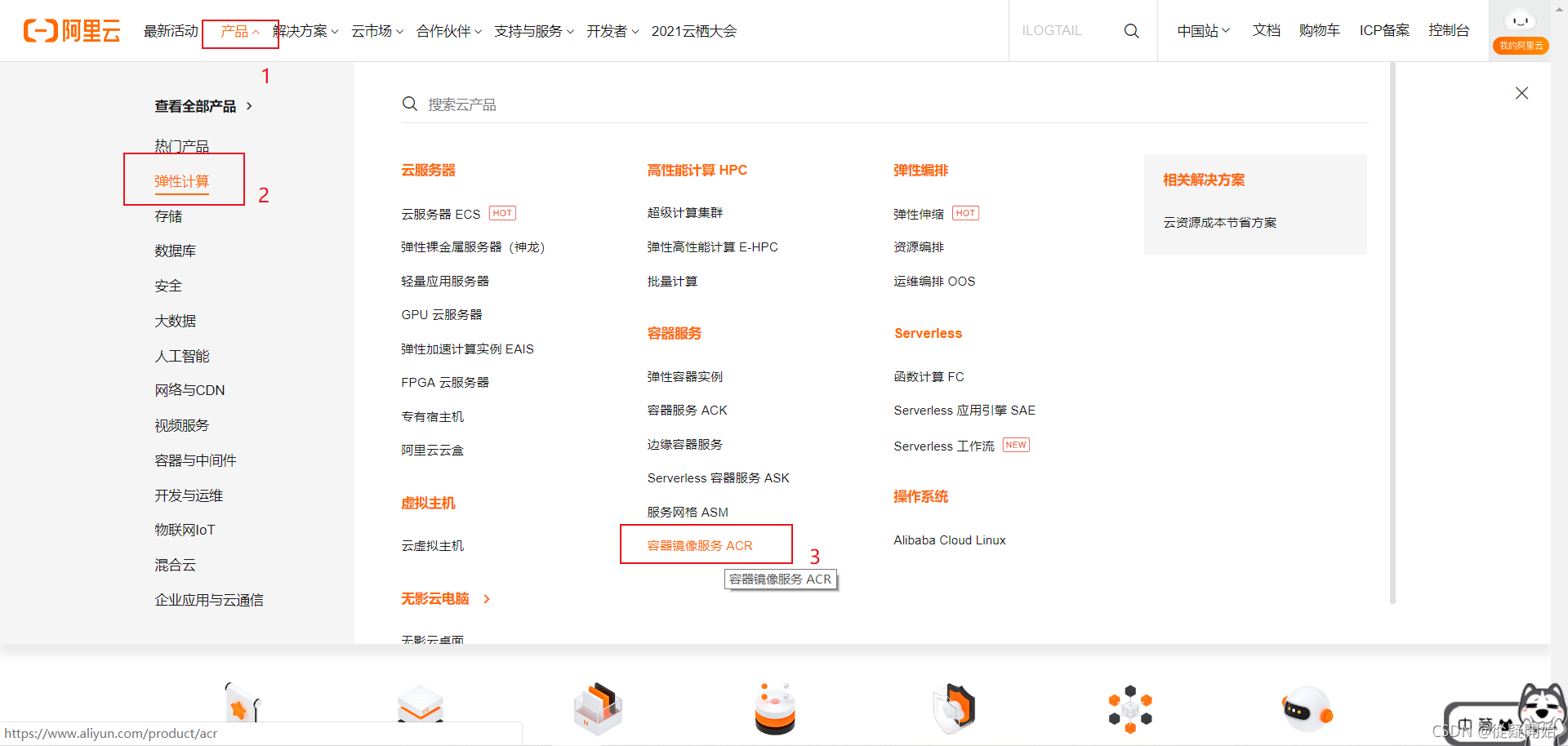
Task: Open 弹性高性能计算 E-HPC link
Action: (x=712, y=246)
